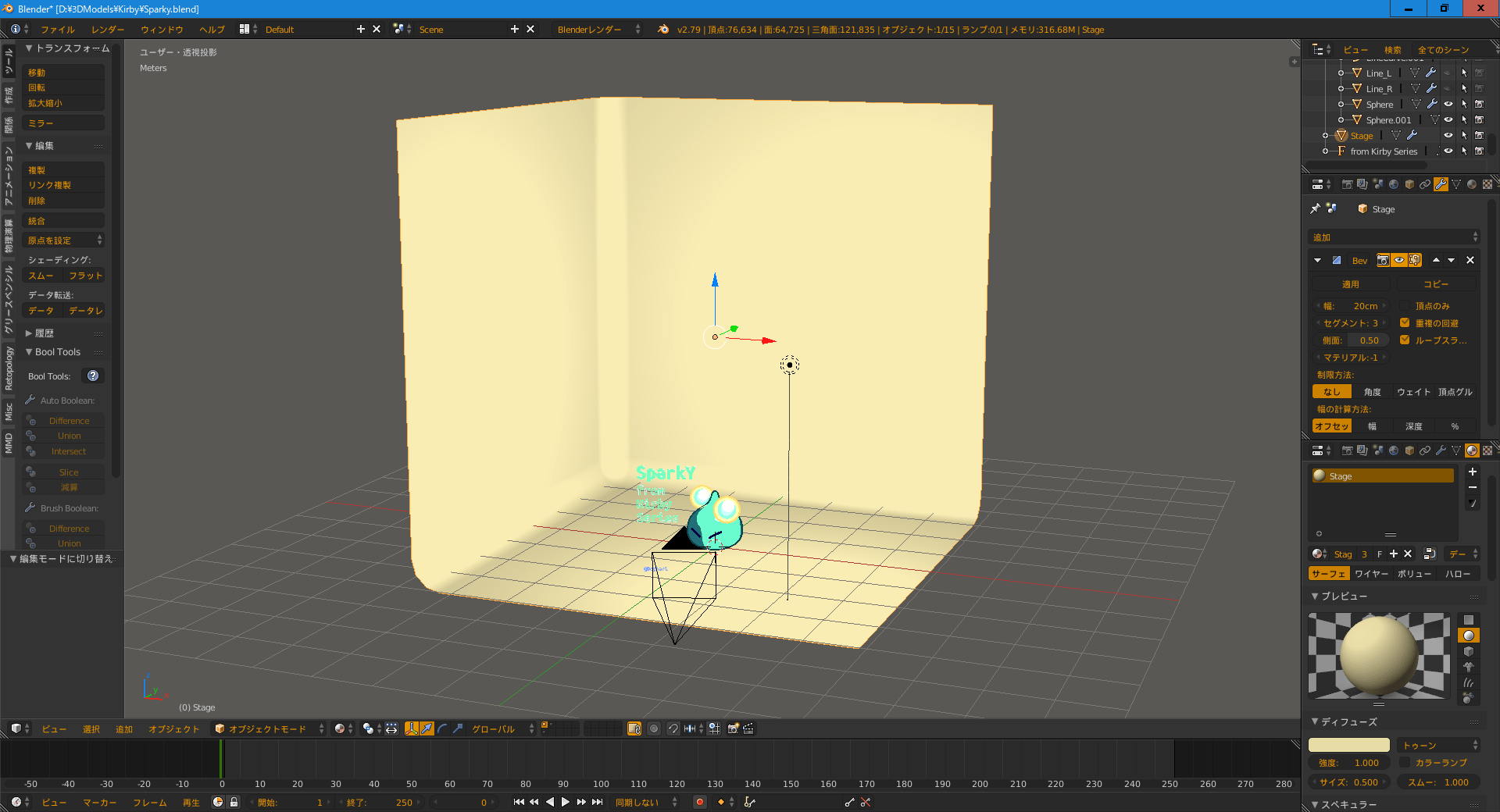This screenshot has width=1500, height=812.
Task: Jump to the timeline's first frame
Action: (519, 802)
